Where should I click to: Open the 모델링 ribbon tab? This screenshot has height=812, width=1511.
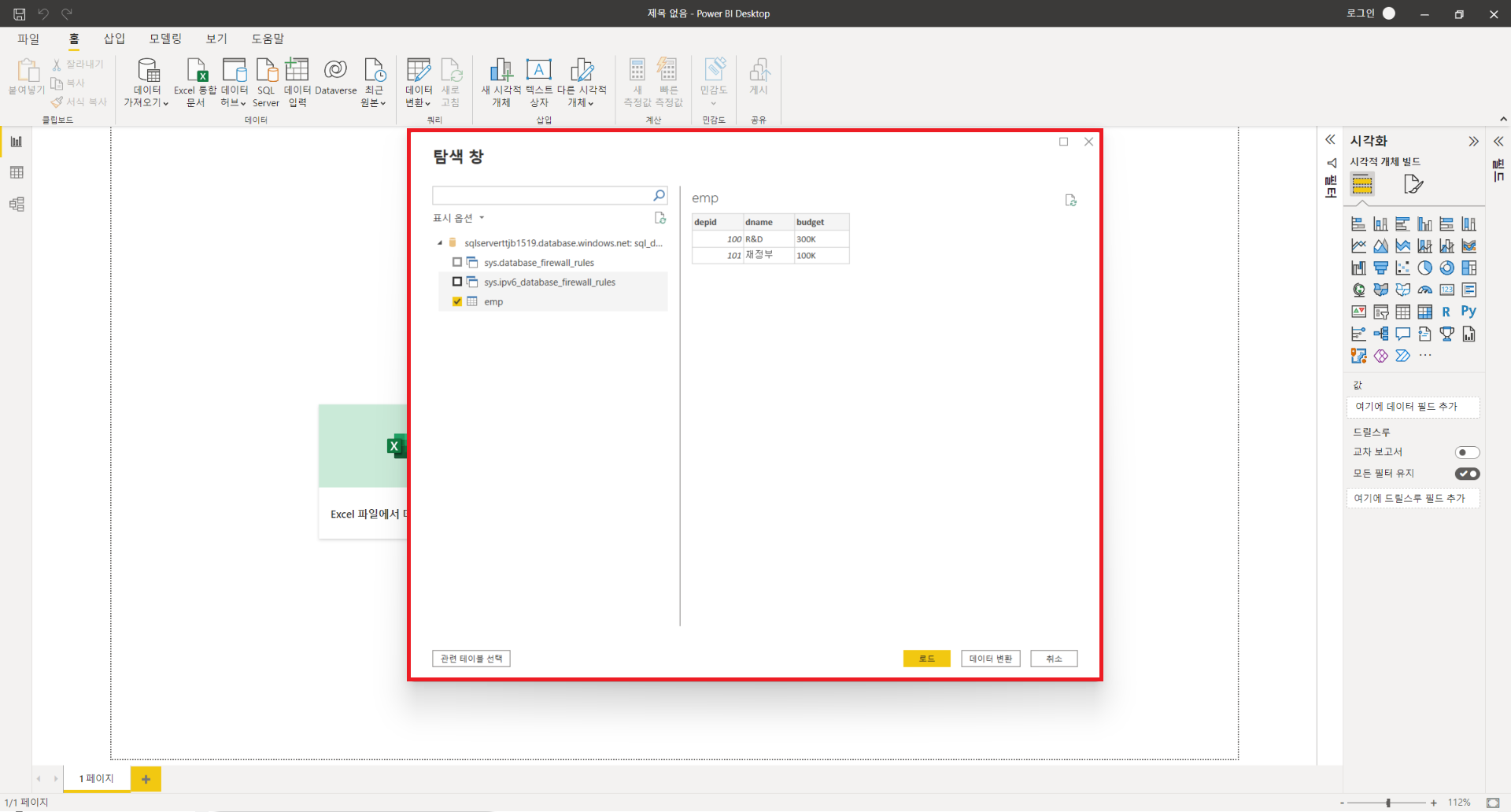165,39
